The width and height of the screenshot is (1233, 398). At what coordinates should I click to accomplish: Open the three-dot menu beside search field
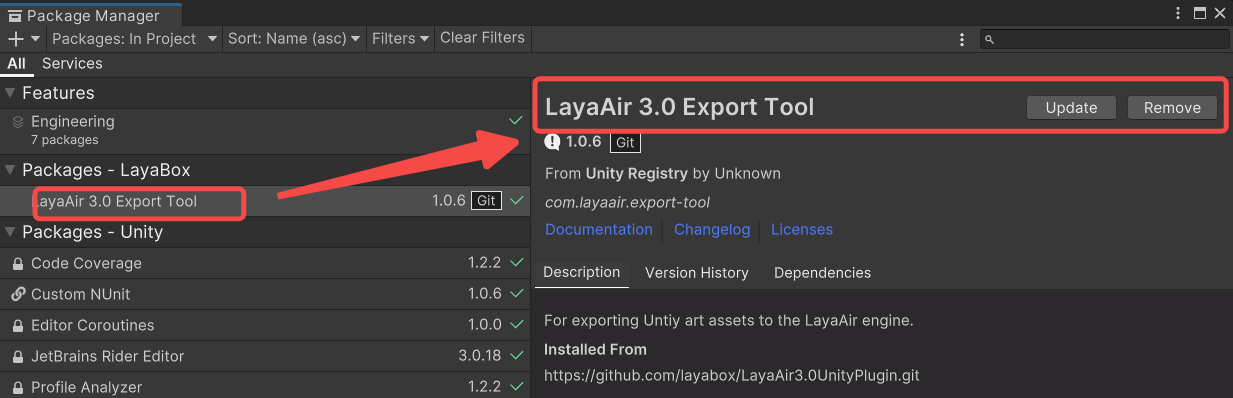[x=962, y=39]
